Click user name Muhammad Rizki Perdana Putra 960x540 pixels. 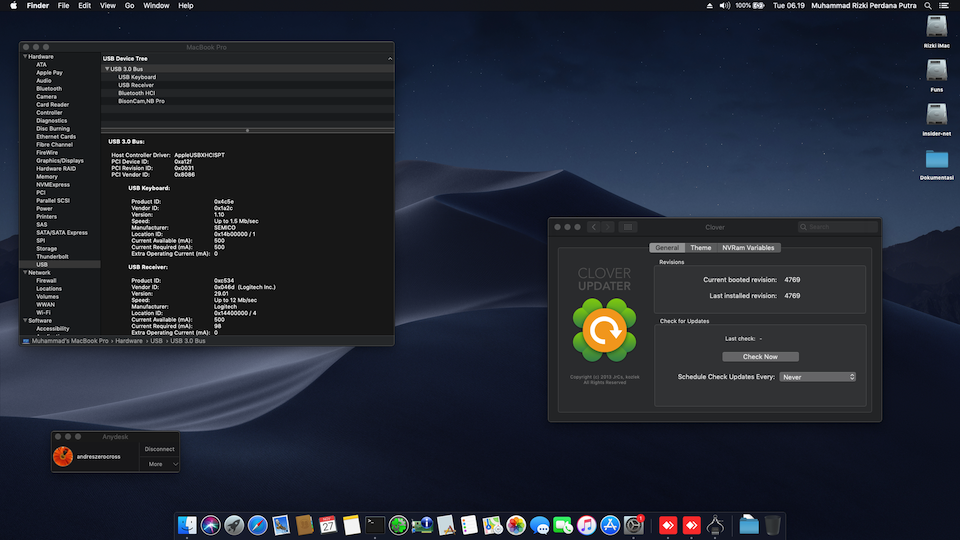[x=864, y=6]
